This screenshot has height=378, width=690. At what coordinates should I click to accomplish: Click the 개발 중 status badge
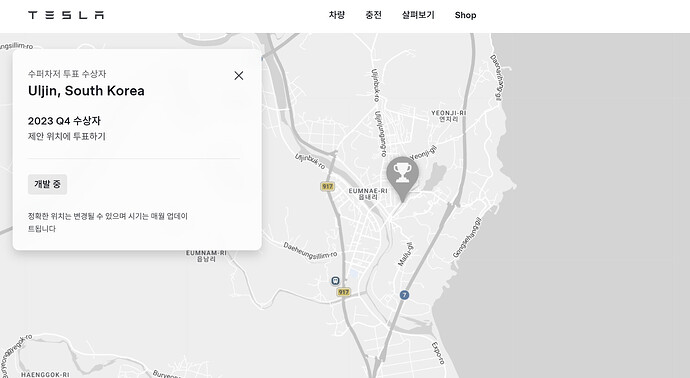(48, 184)
